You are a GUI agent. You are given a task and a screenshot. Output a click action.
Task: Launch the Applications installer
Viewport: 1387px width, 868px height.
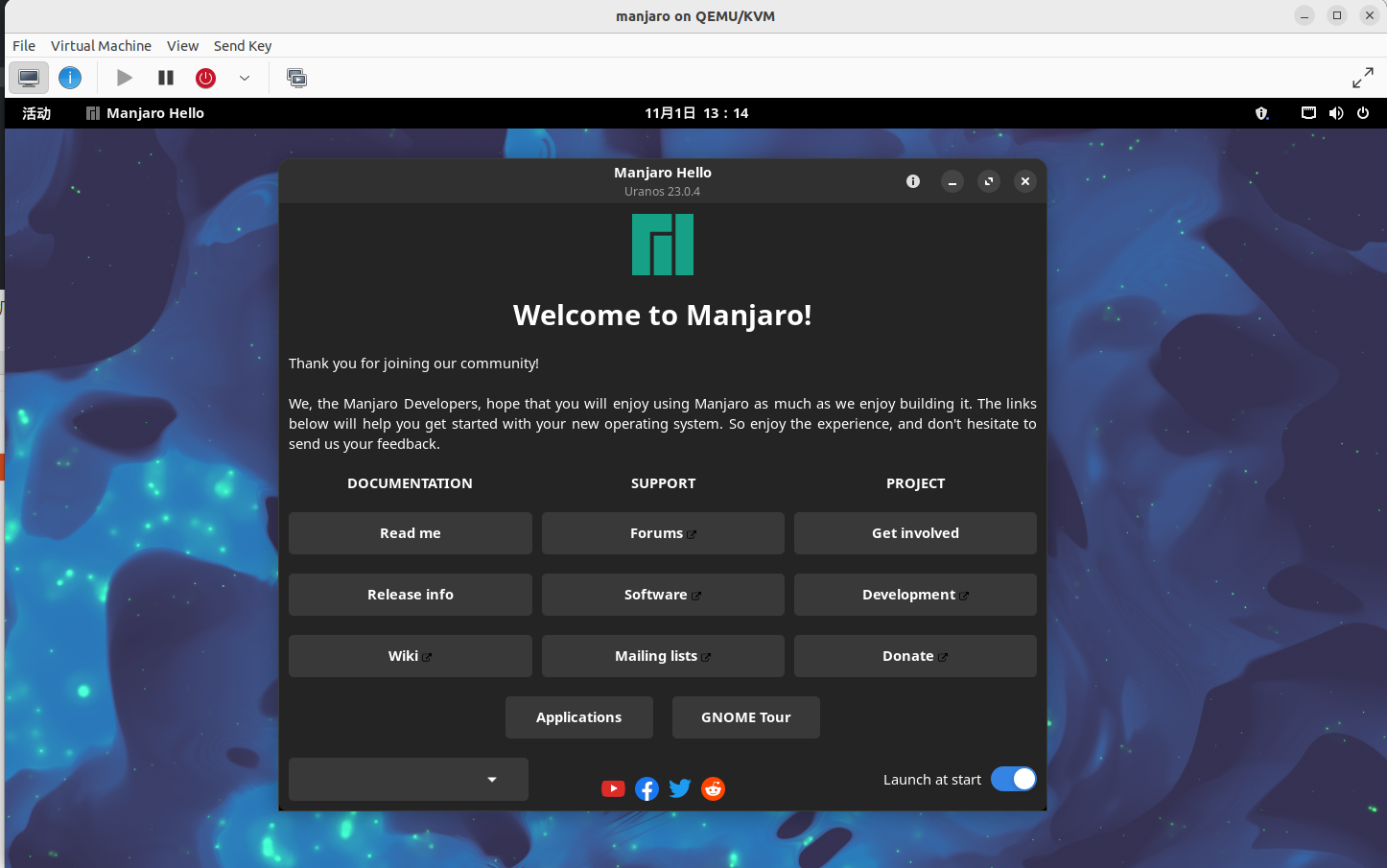coord(579,717)
